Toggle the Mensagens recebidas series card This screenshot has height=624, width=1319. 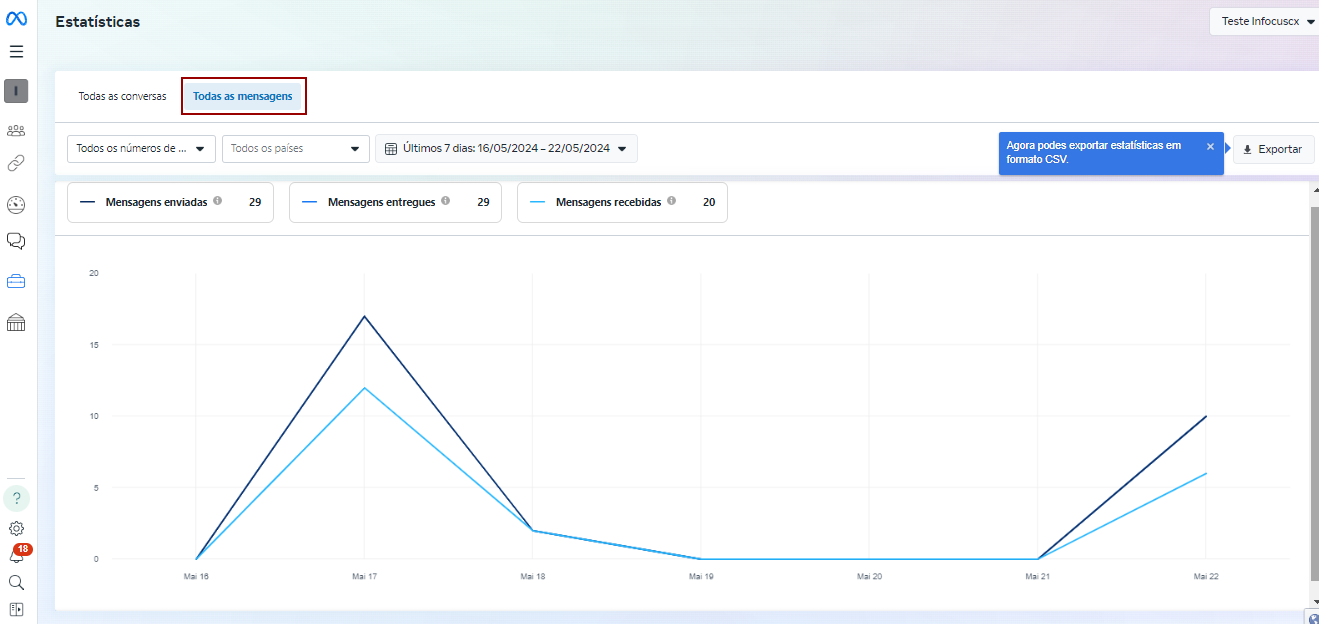pyautogui.click(x=622, y=202)
